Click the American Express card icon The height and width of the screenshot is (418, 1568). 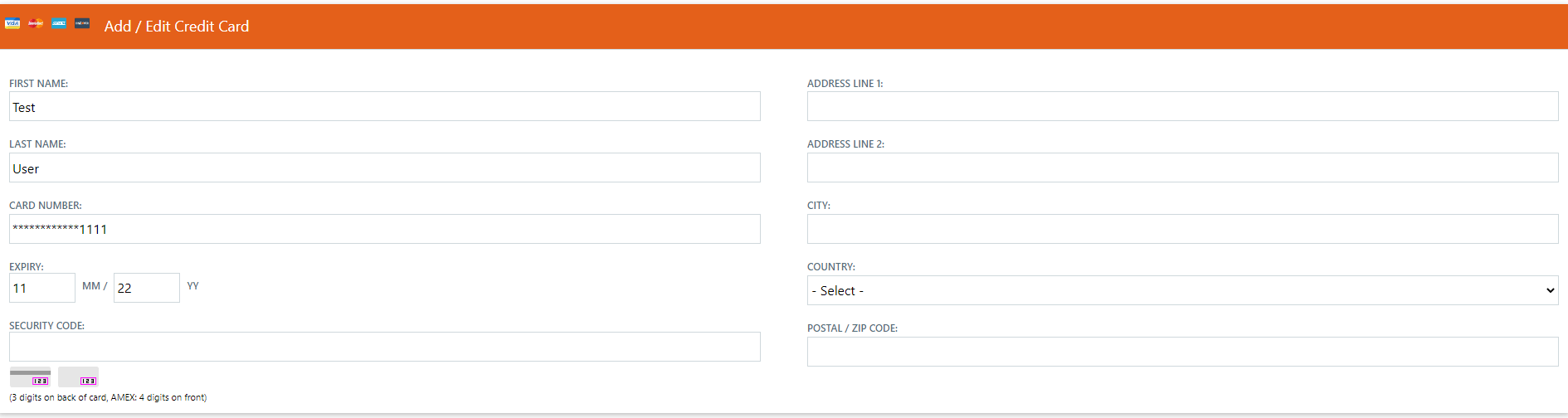coord(59,23)
